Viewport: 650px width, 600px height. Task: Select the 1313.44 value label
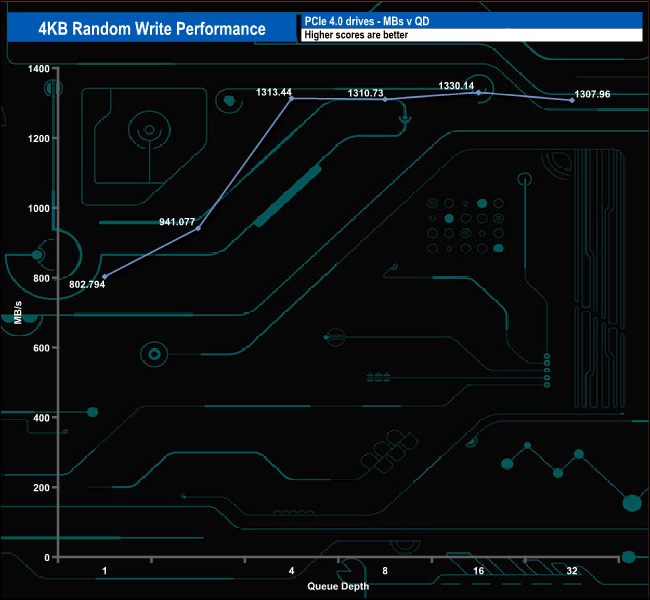click(x=273, y=92)
